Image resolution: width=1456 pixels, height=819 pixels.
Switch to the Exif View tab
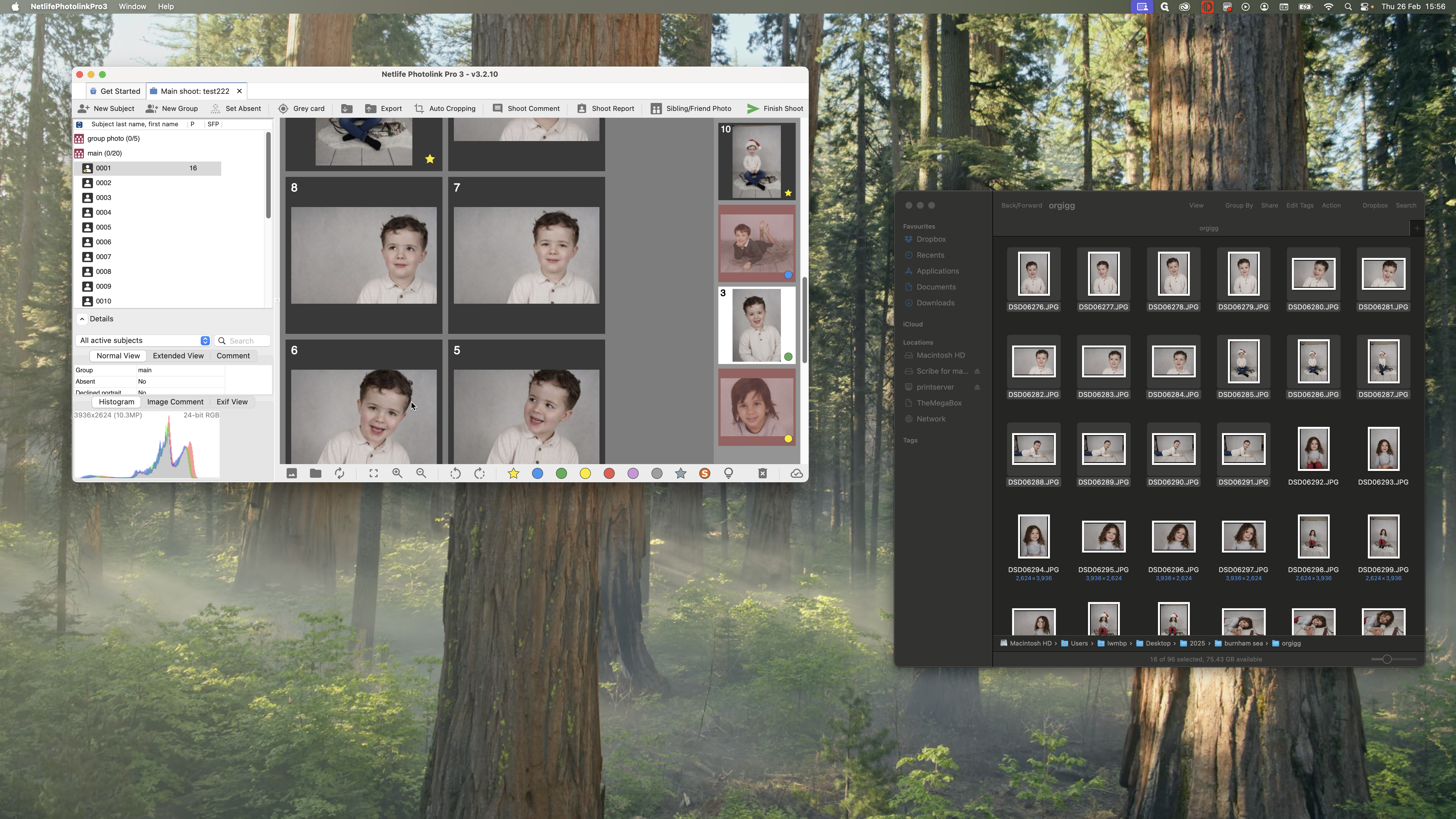coord(232,402)
